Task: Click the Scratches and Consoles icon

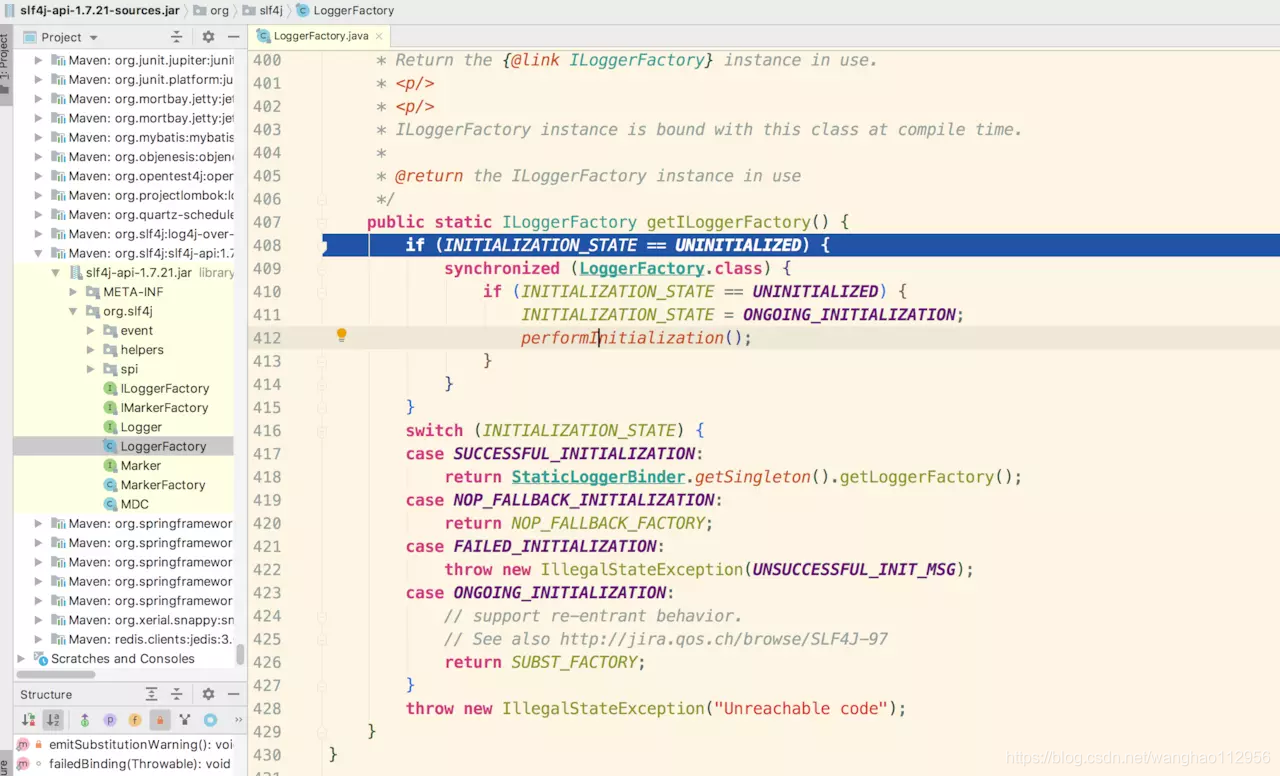Action: tap(41, 659)
